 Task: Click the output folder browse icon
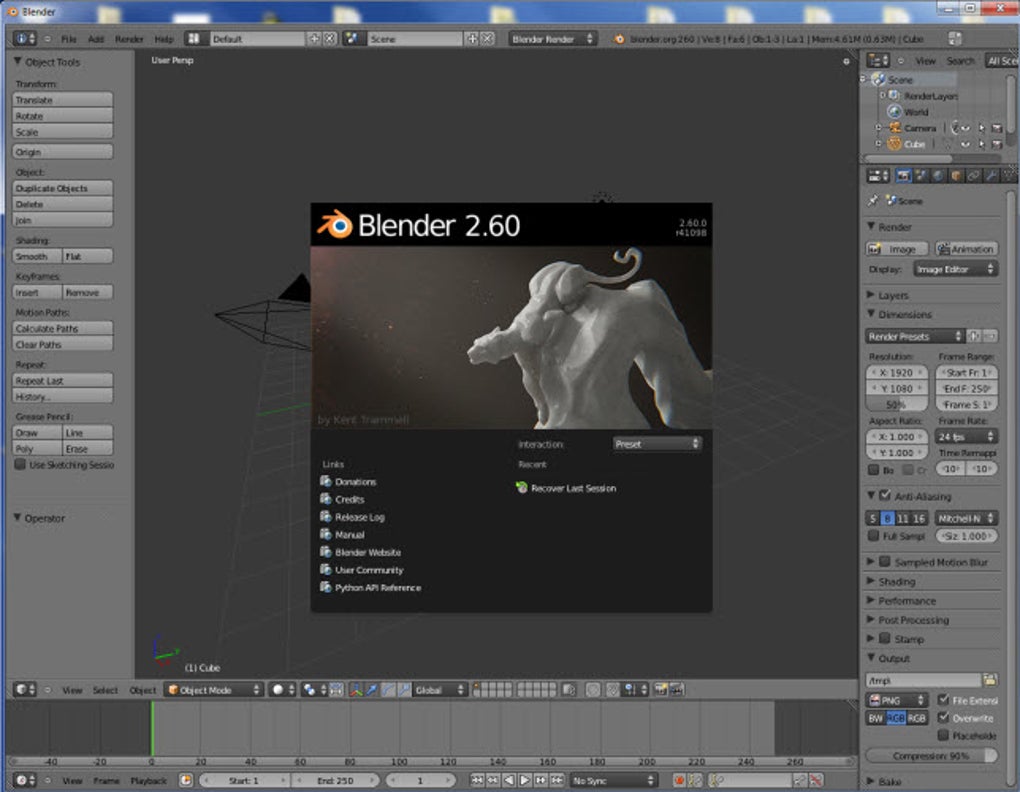pyautogui.click(x=990, y=680)
